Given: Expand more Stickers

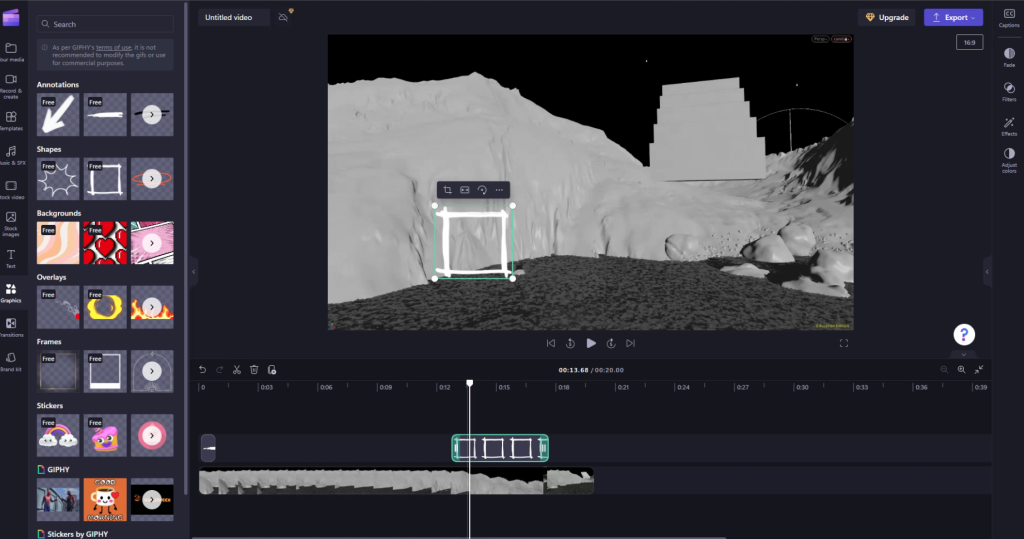Looking at the screenshot, I should [x=152, y=435].
